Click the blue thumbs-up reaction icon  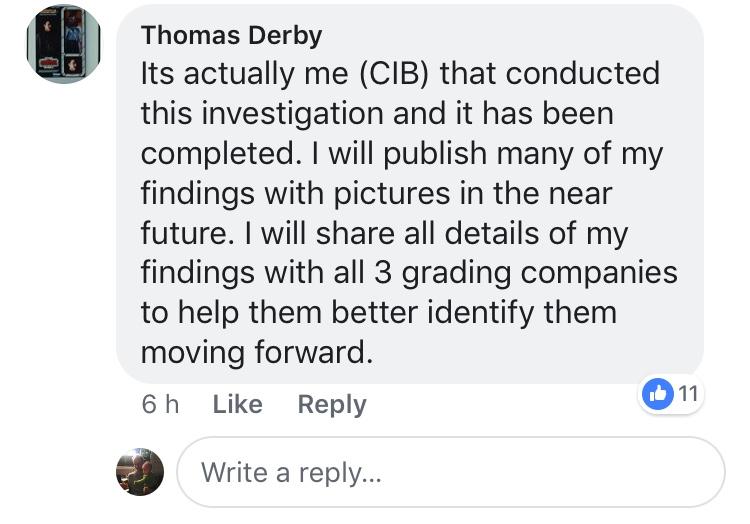click(x=658, y=394)
